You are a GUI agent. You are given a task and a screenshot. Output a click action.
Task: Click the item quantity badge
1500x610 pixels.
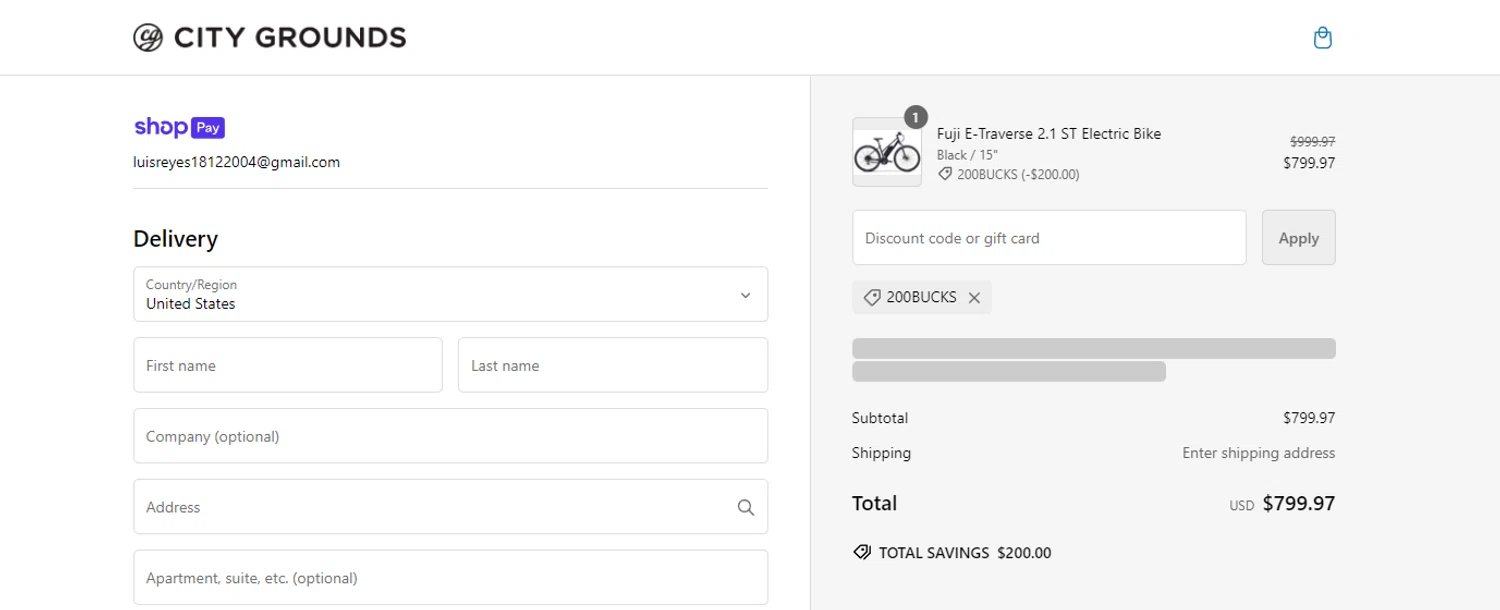click(x=915, y=117)
